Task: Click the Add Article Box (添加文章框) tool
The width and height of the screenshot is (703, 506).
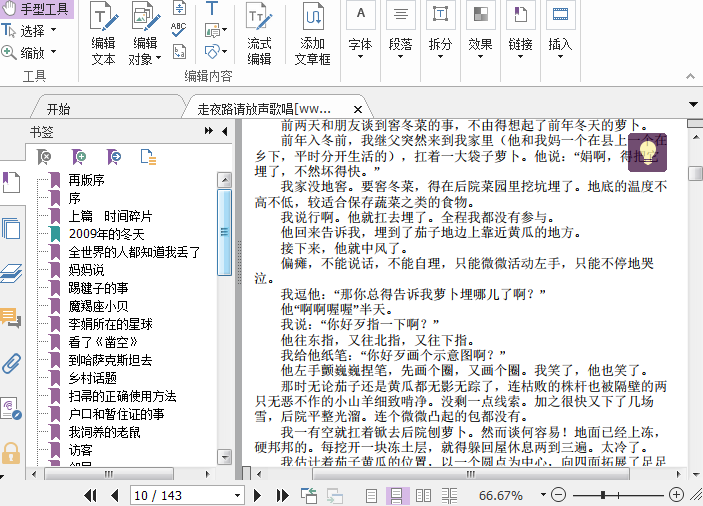Action: click(x=312, y=34)
